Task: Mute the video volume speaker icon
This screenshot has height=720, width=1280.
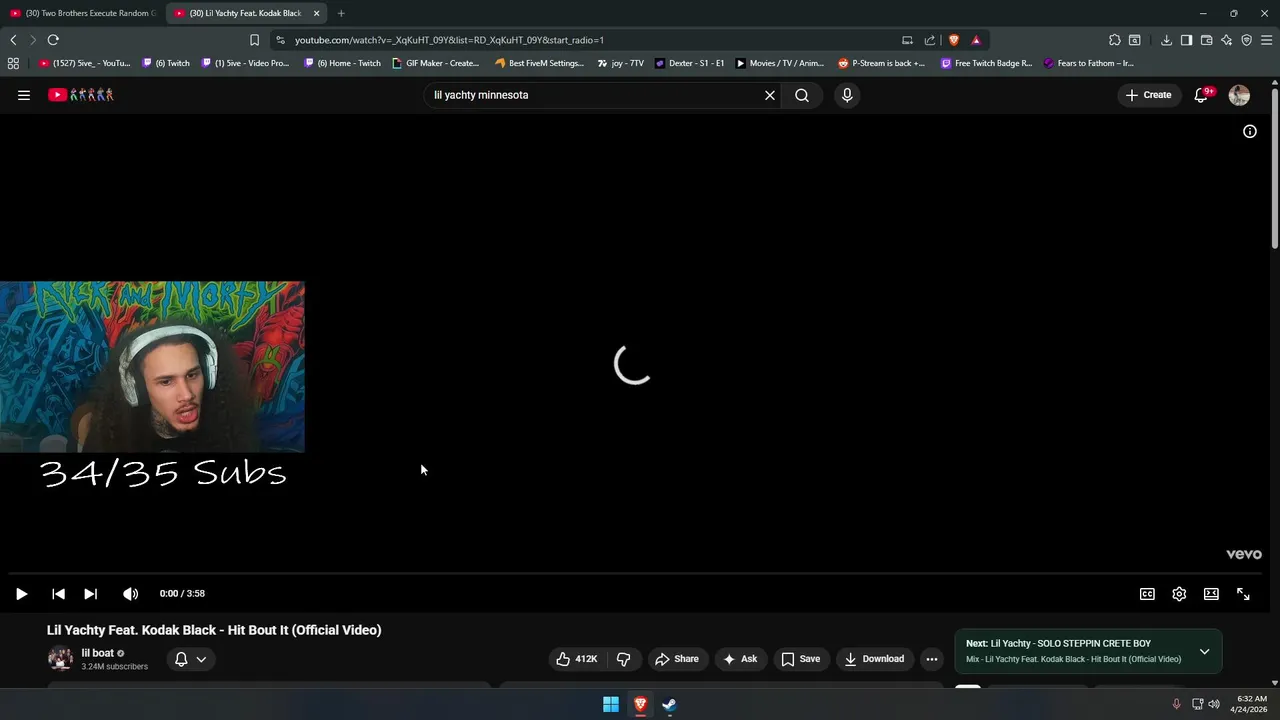Action: point(131,594)
